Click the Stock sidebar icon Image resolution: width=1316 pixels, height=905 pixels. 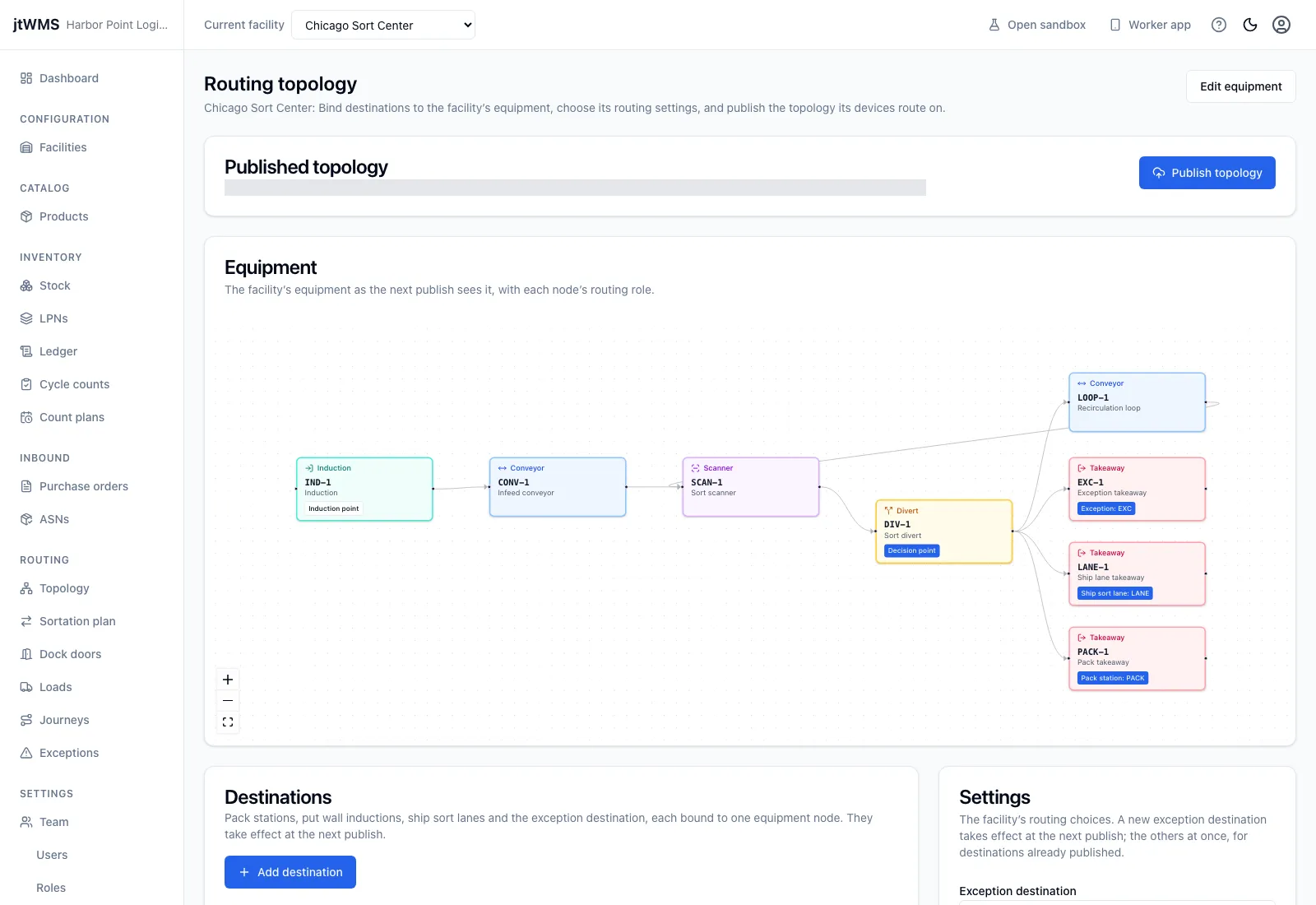coord(26,285)
